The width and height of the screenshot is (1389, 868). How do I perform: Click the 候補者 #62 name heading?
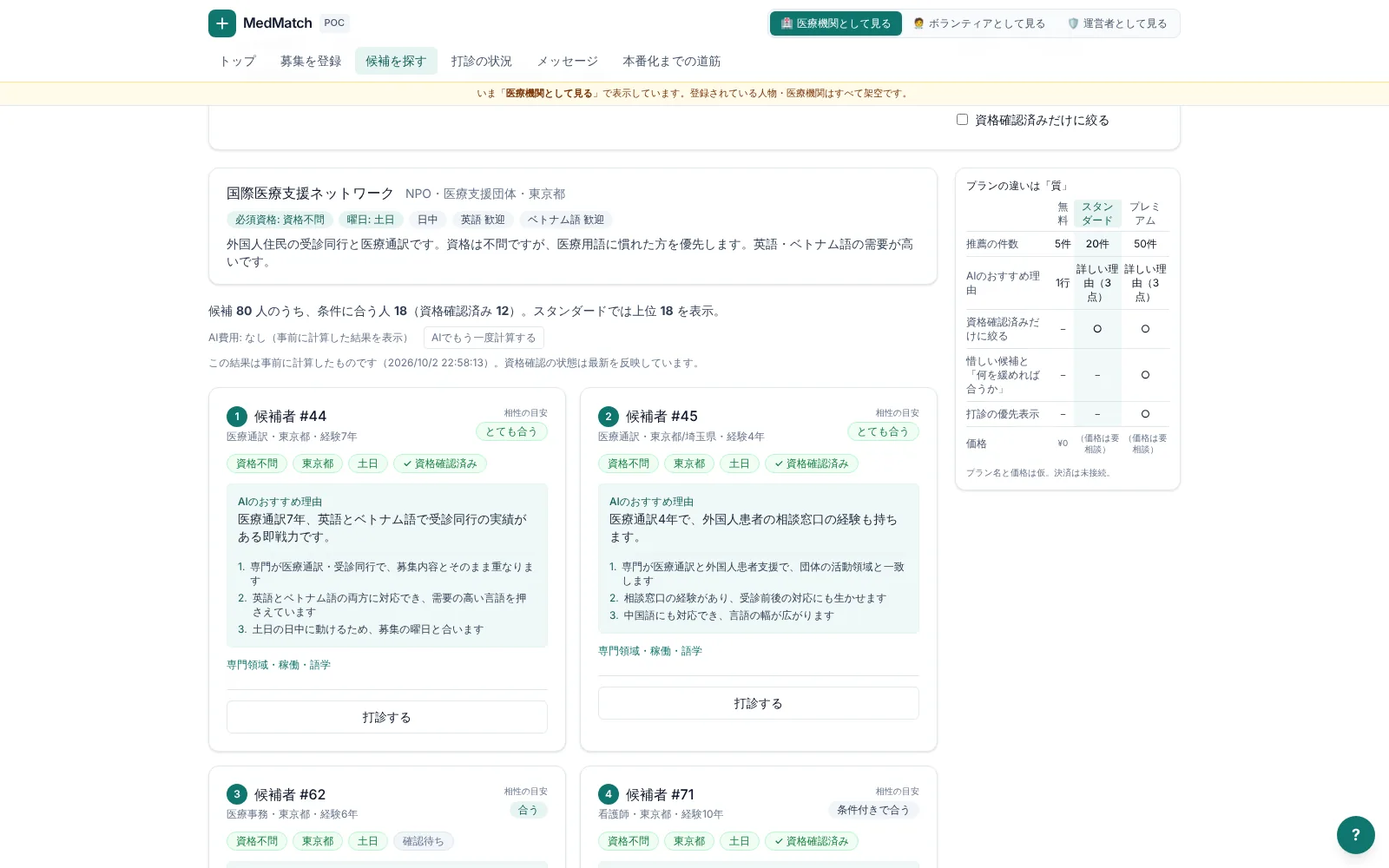click(290, 794)
